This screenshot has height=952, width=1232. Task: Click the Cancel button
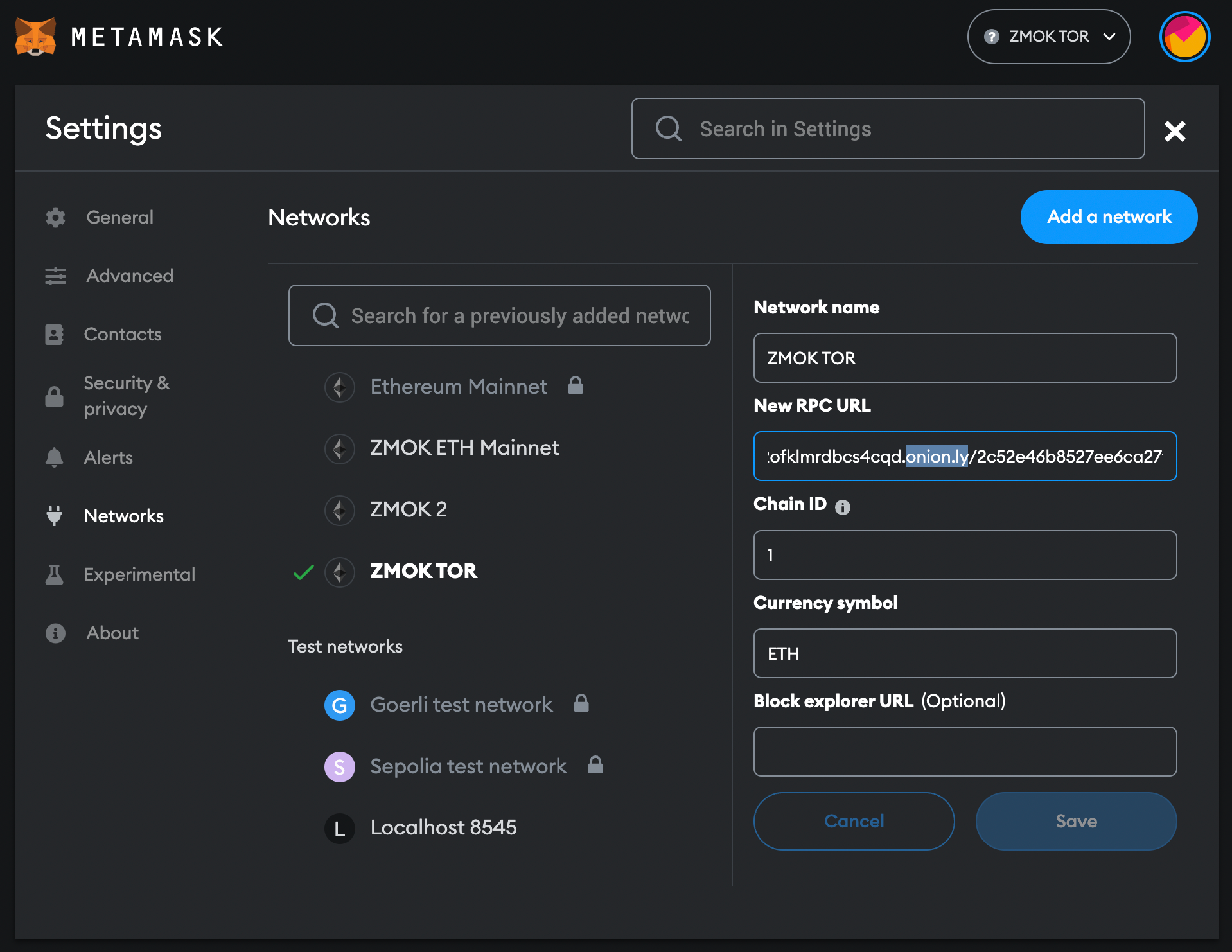click(x=854, y=821)
